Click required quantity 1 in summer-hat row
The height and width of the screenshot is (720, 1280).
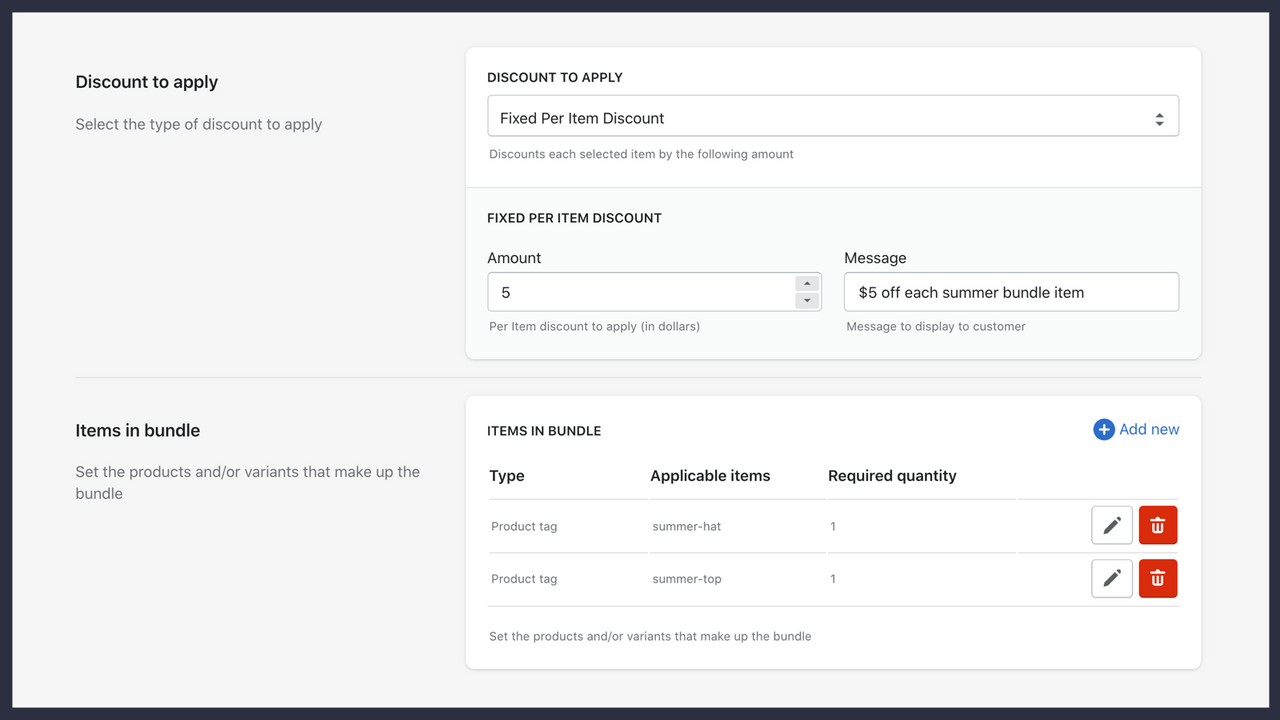(x=833, y=526)
